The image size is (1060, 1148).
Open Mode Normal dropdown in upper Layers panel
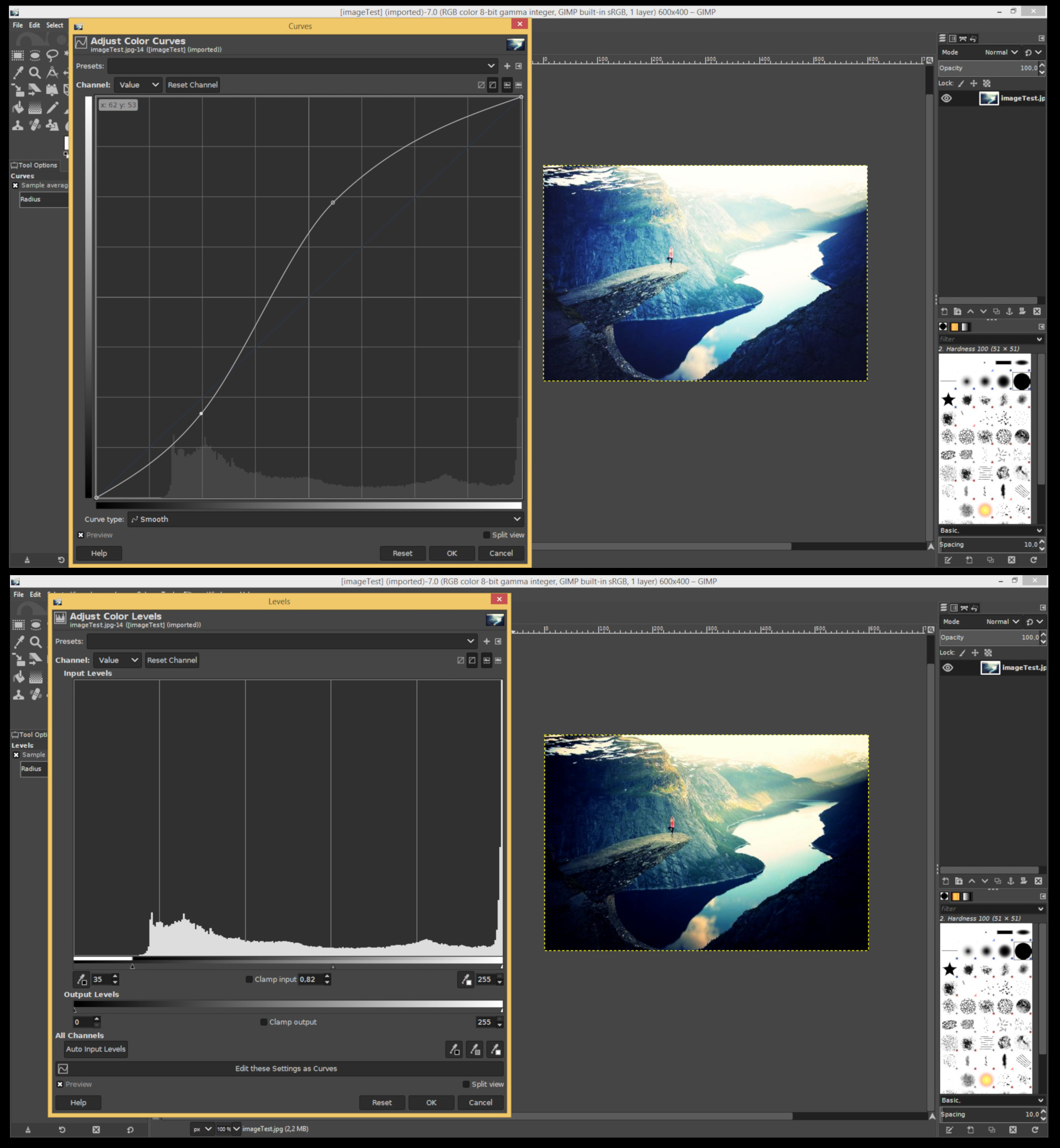1001,52
